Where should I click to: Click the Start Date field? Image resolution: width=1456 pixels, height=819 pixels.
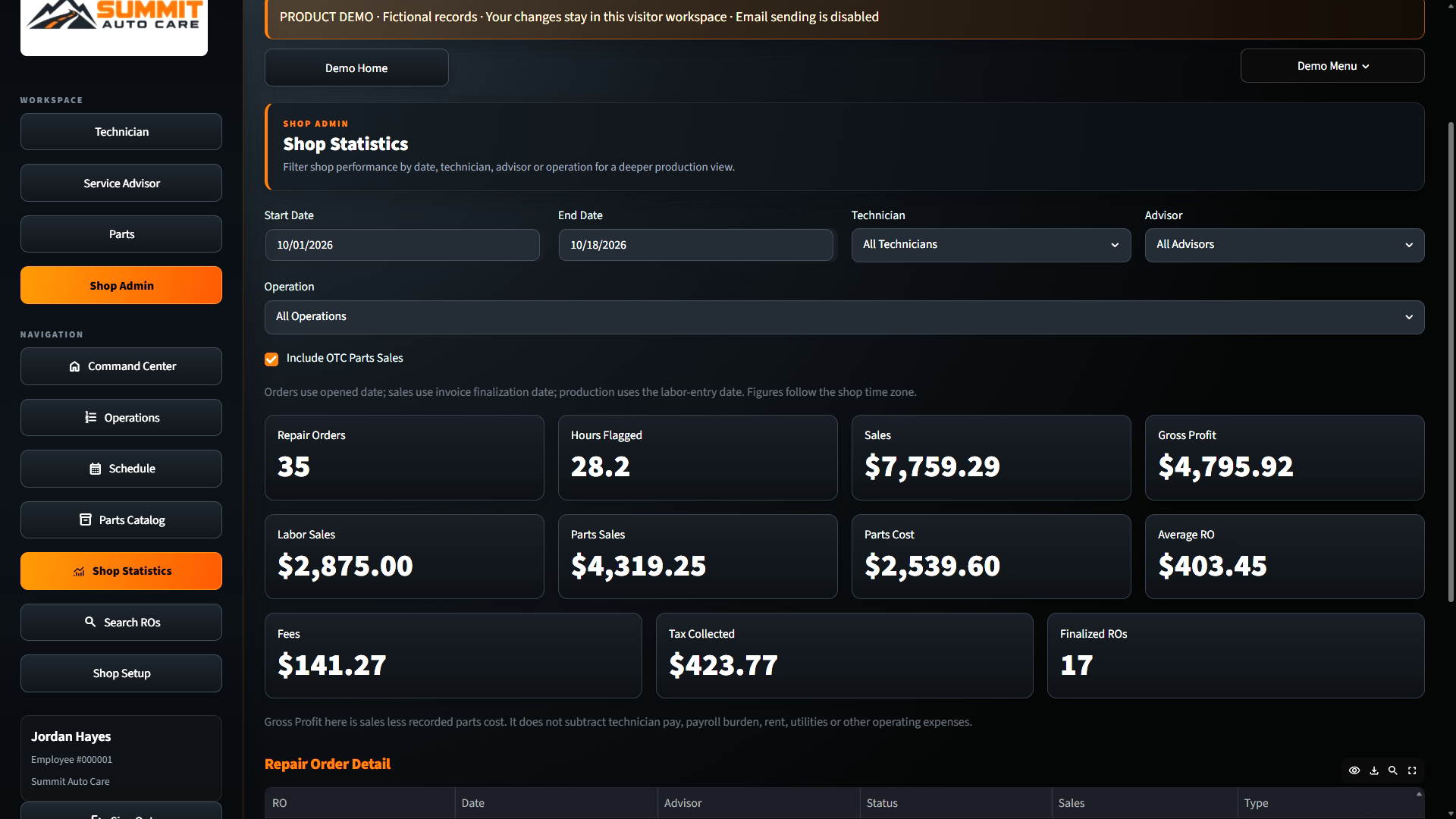click(402, 245)
